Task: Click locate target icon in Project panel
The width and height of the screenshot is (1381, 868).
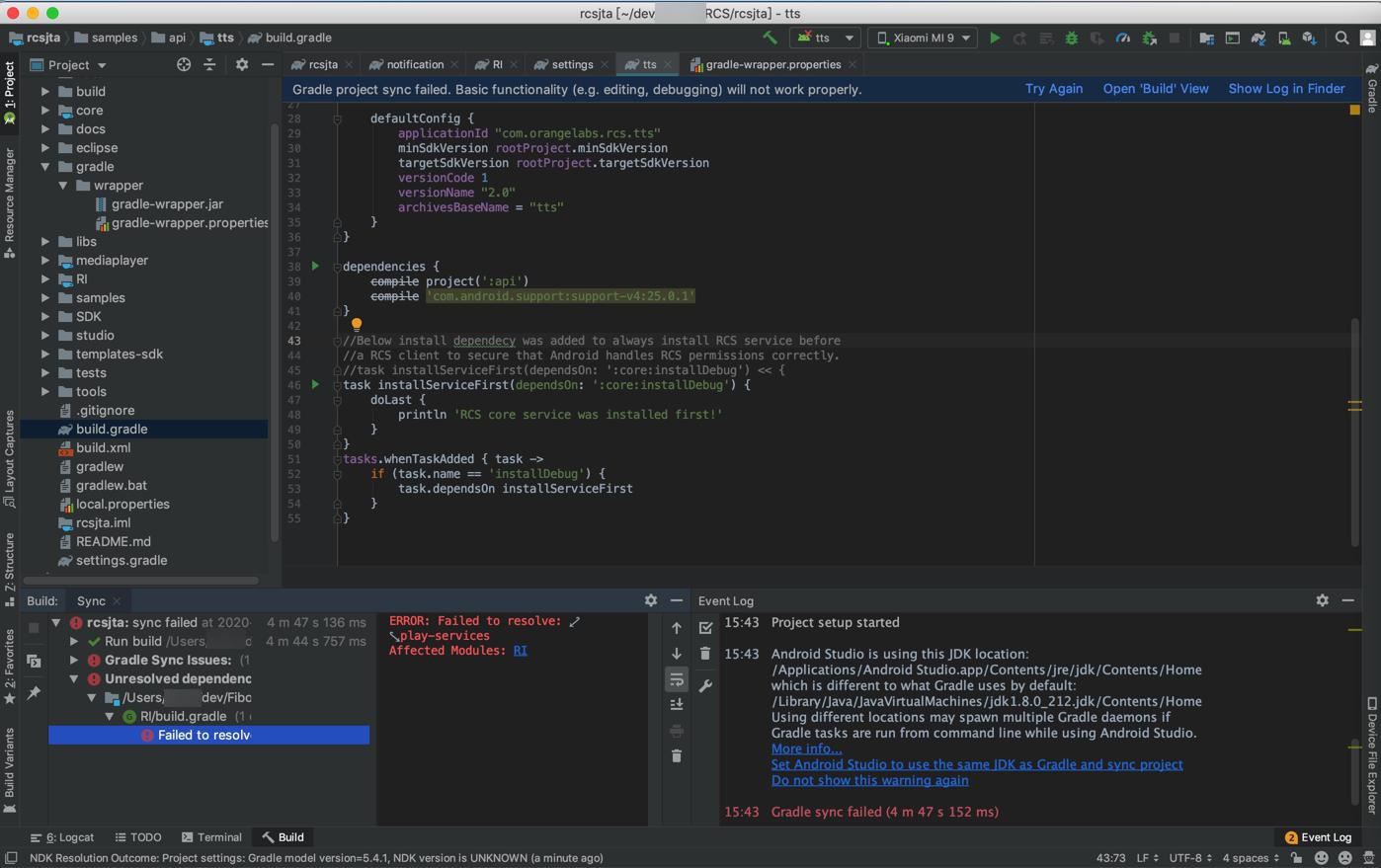Action: point(184,64)
